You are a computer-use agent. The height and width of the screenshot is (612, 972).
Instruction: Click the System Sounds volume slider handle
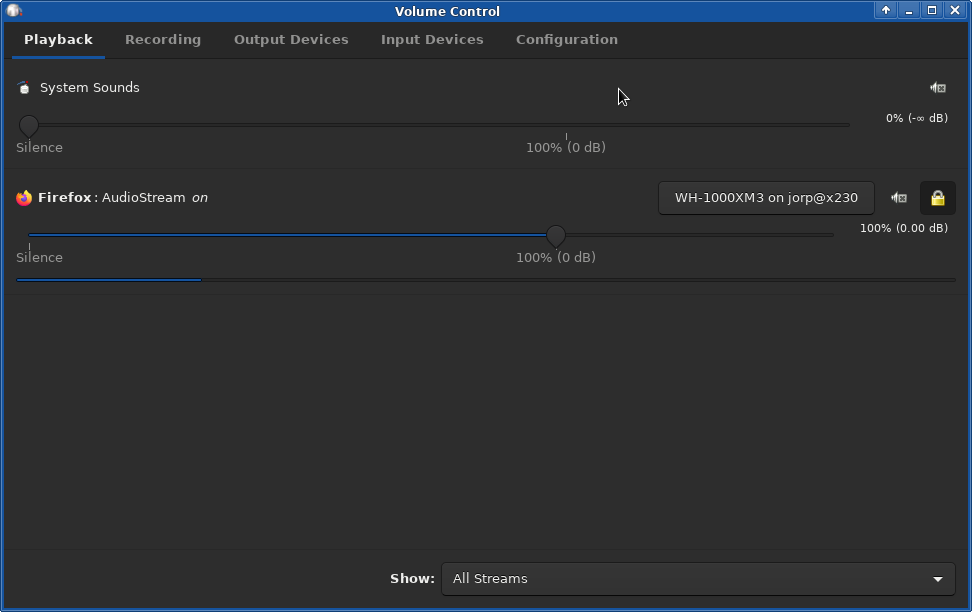click(29, 125)
